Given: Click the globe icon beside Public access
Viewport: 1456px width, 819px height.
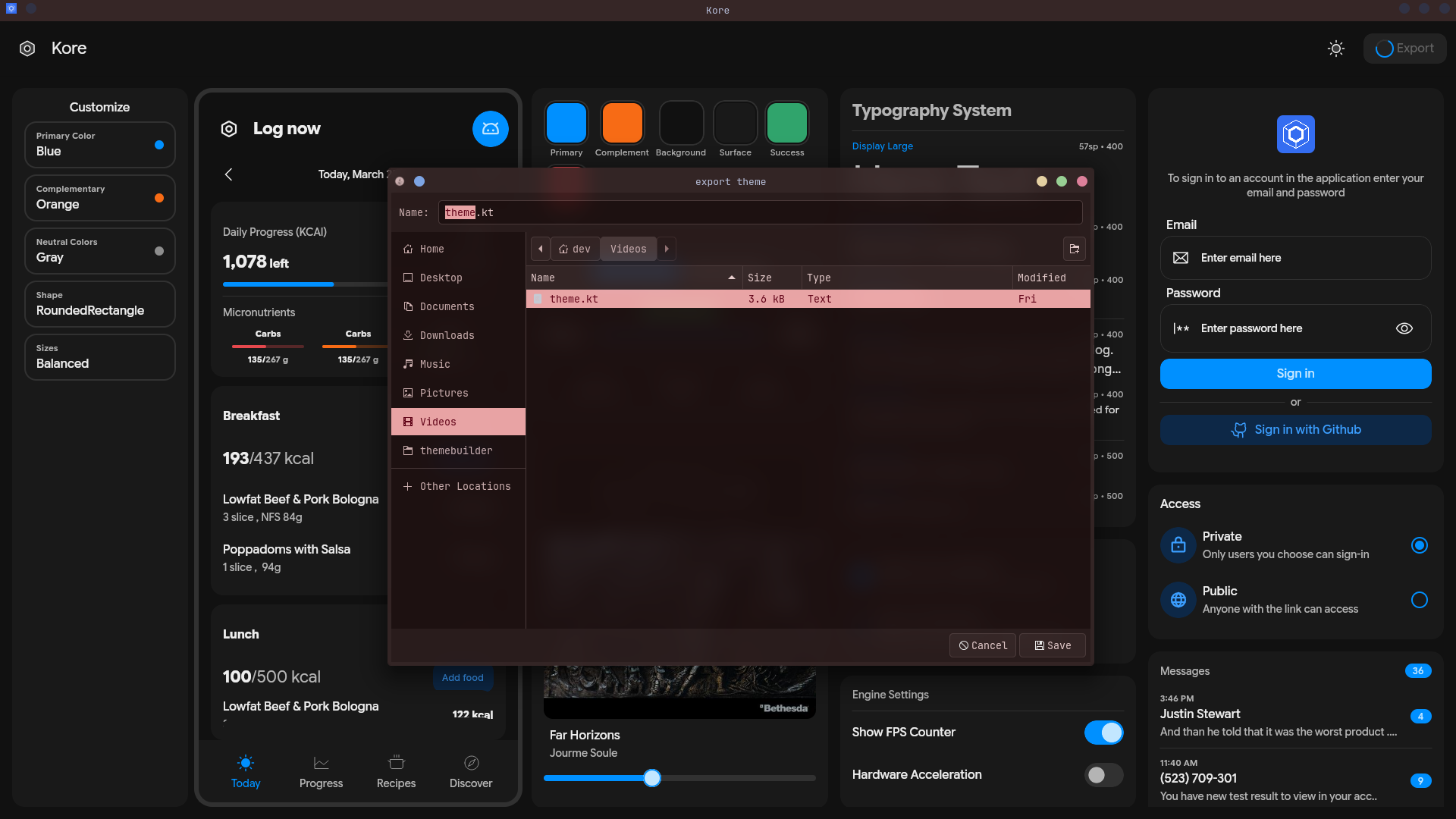Looking at the screenshot, I should tap(1178, 600).
